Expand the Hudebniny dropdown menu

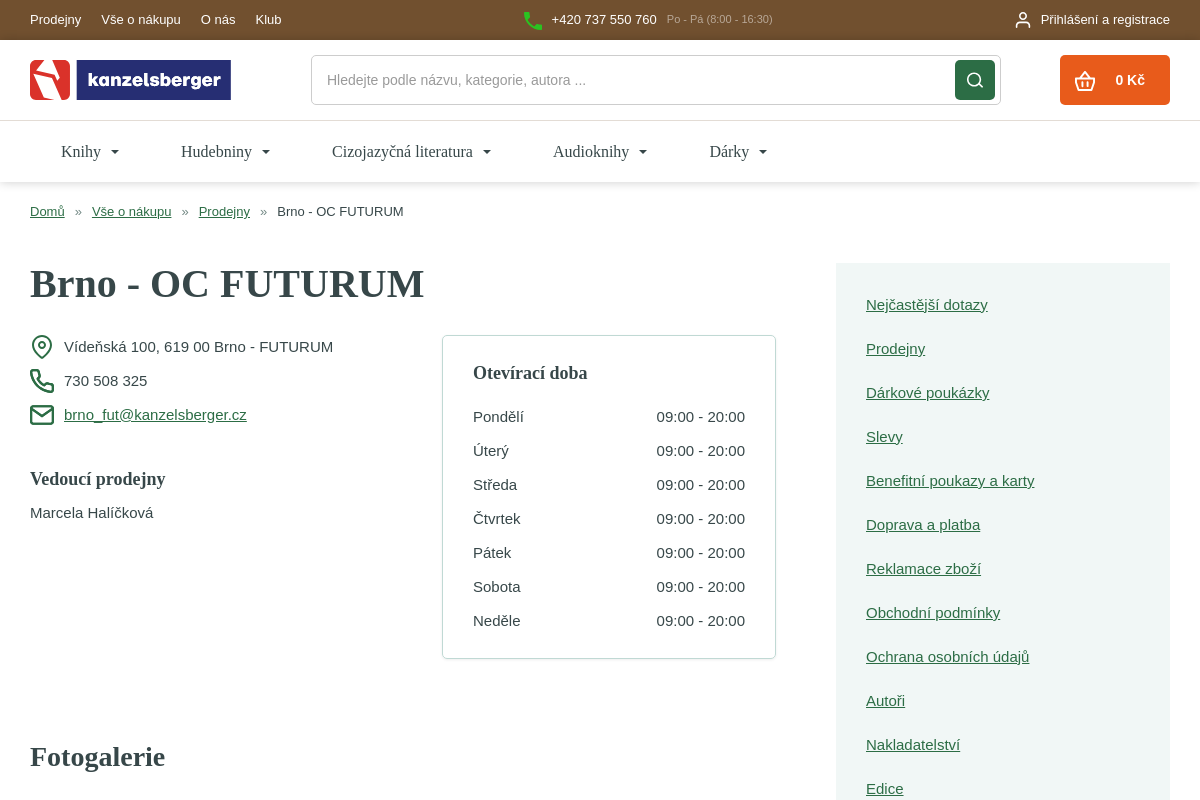[x=226, y=152]
